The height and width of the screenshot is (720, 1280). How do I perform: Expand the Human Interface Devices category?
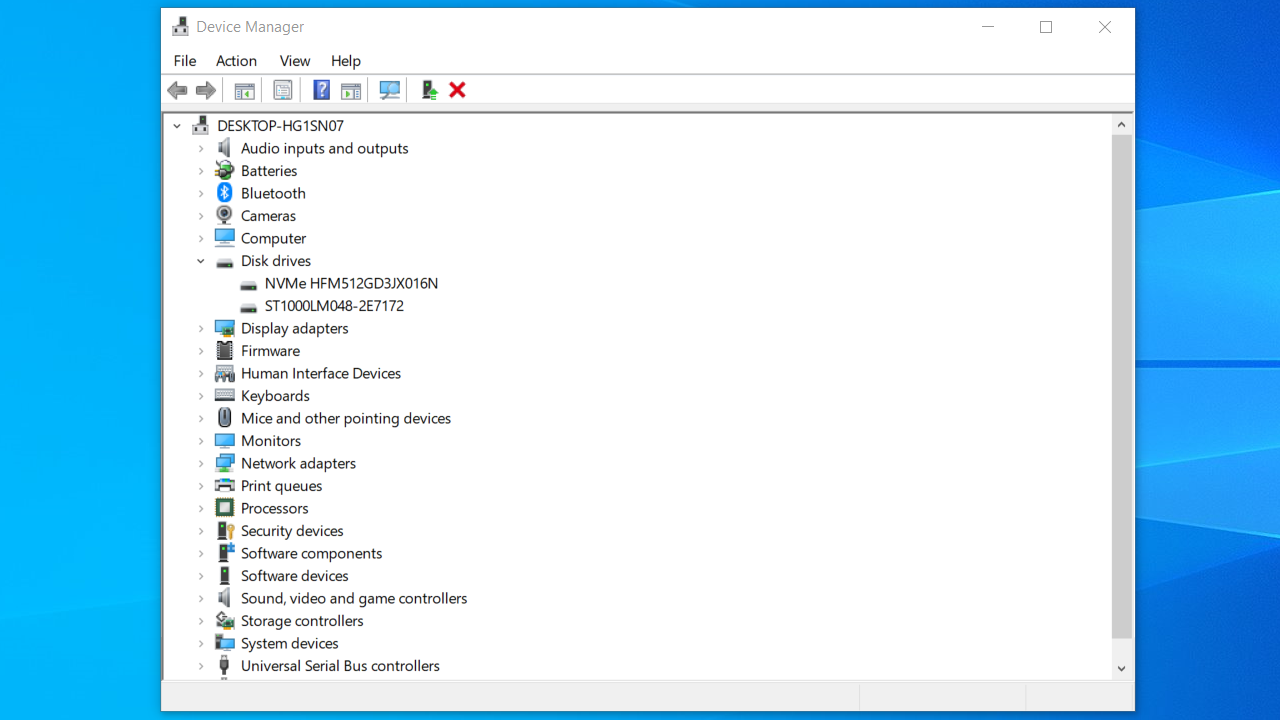pos(201,374)
